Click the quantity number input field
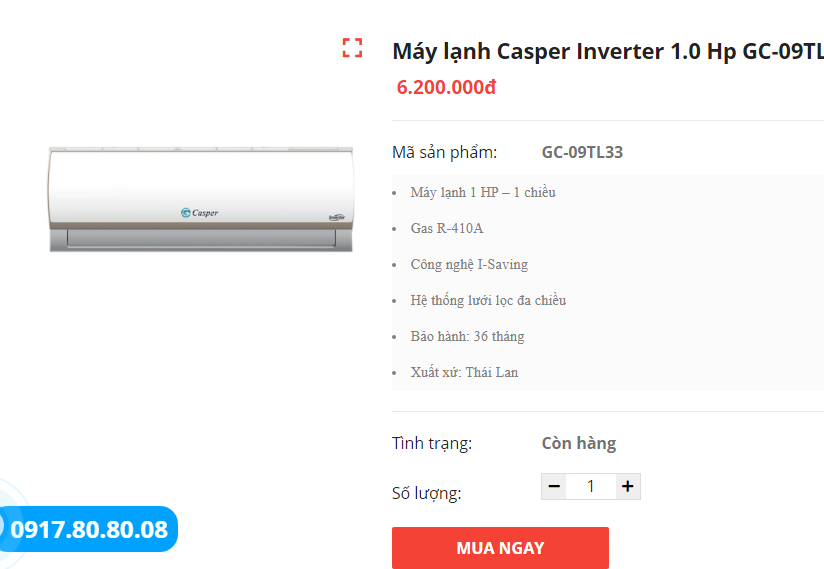This screenshot has width=824, height=569. pos(590,487)
